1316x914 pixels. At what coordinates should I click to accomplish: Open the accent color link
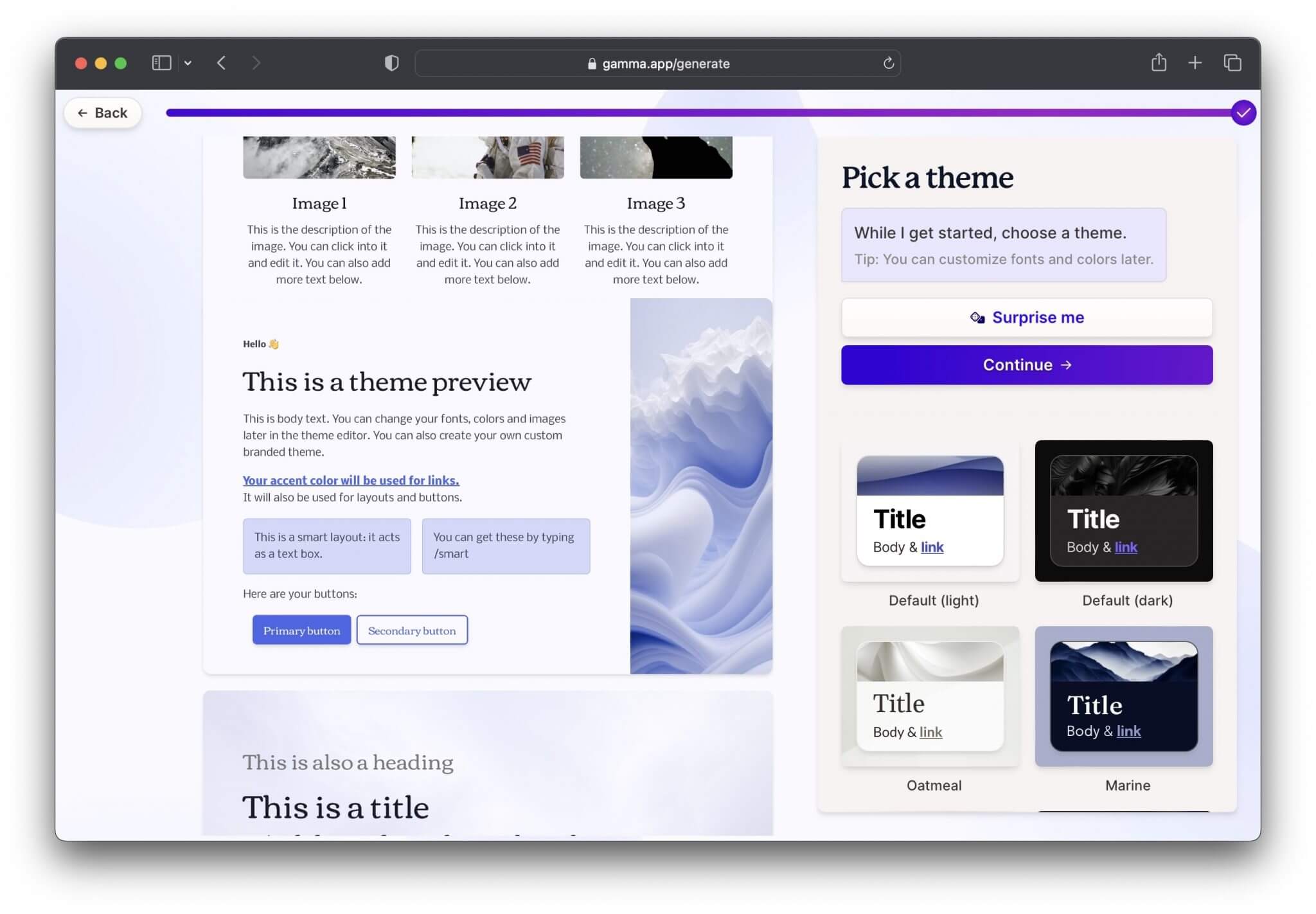[350, 480]
